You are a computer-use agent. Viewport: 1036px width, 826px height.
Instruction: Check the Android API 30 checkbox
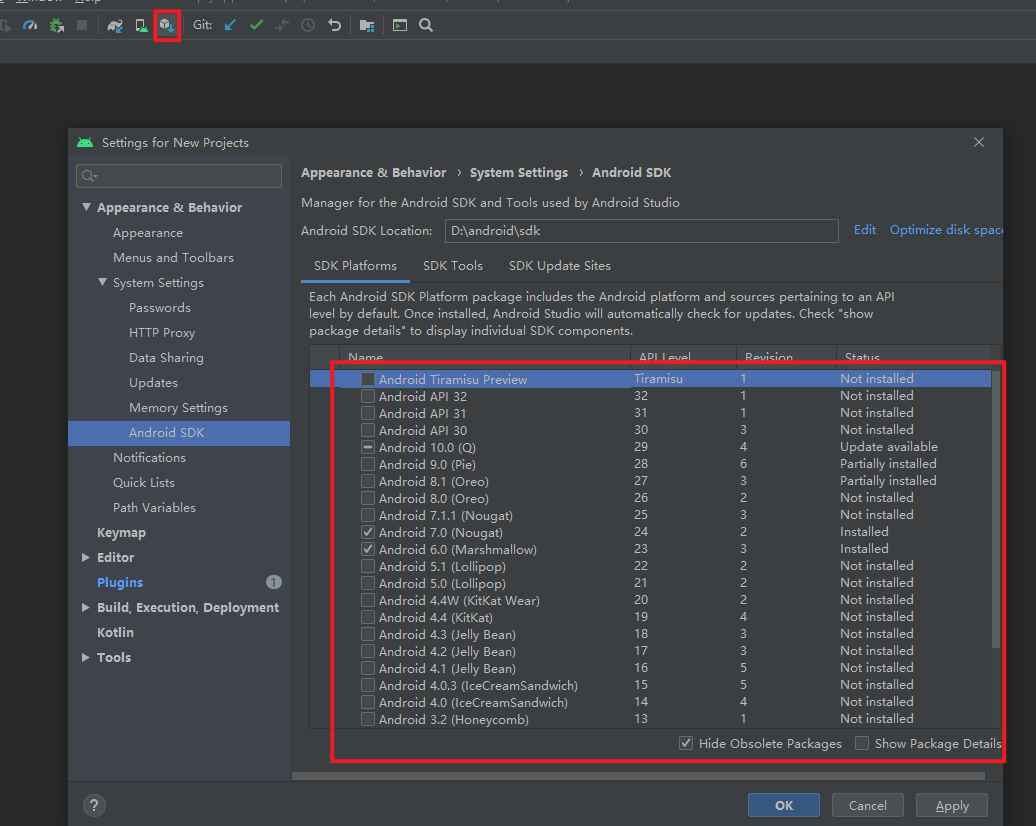[x=368, y=429]
